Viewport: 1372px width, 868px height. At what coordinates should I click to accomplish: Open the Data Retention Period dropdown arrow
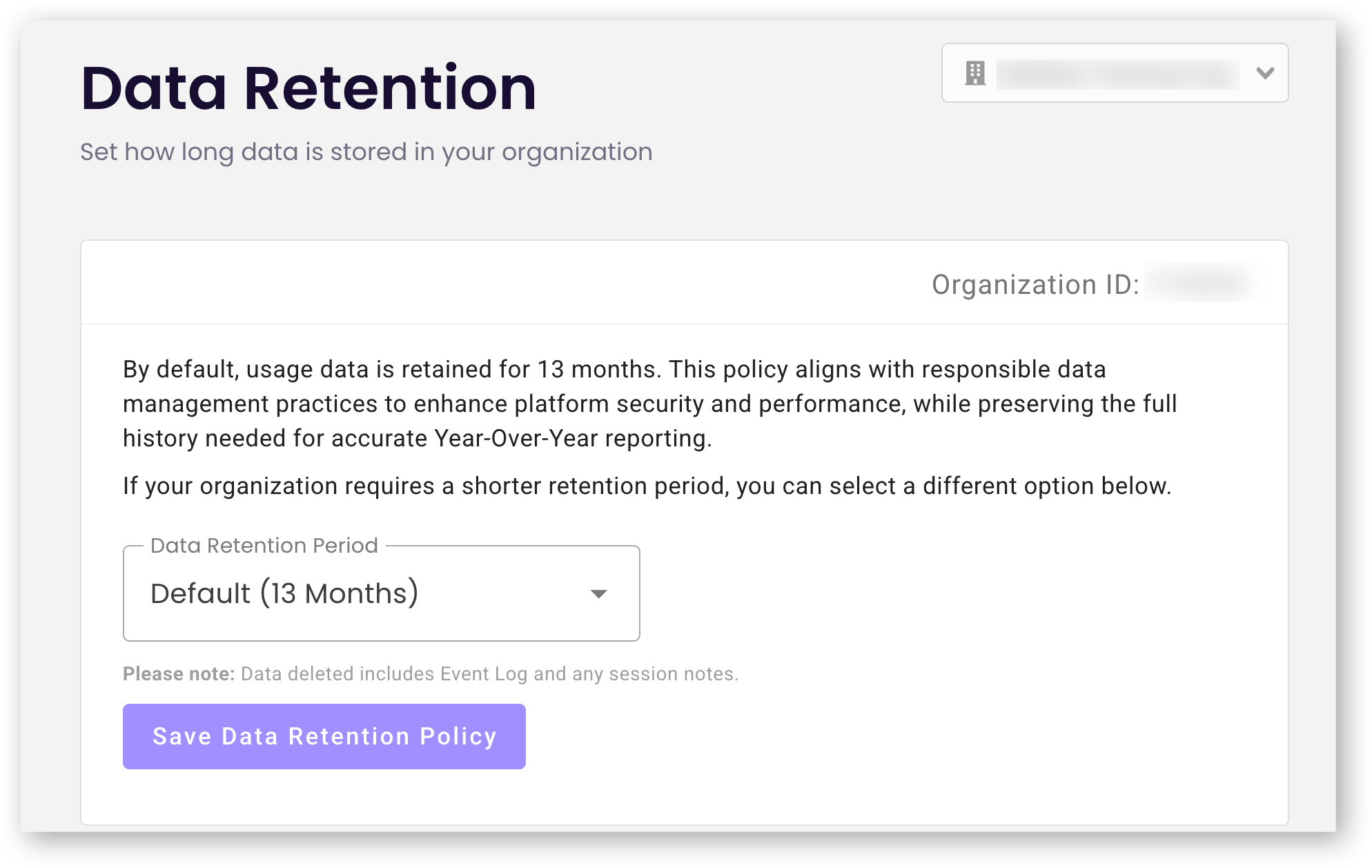[598, 593]
